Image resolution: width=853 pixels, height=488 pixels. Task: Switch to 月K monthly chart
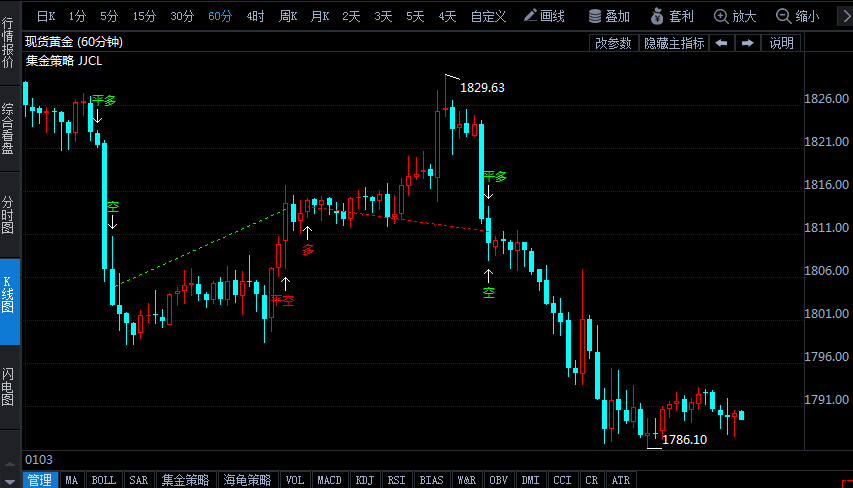click(320, 16)
